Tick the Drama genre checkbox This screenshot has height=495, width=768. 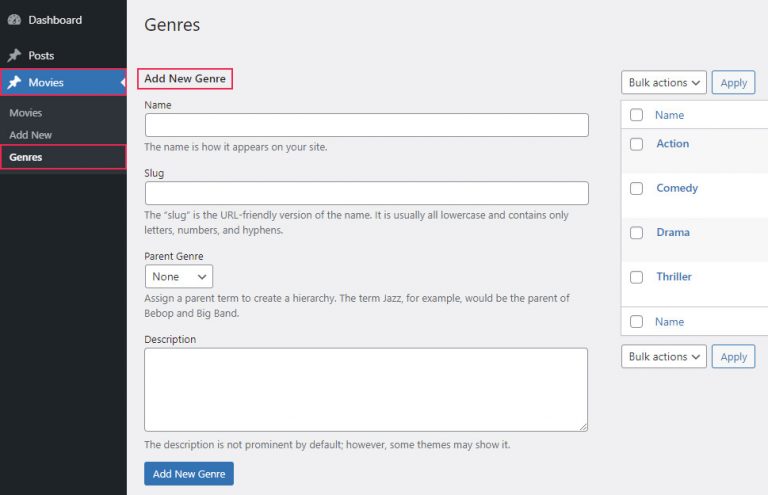(x=636, y=233)
